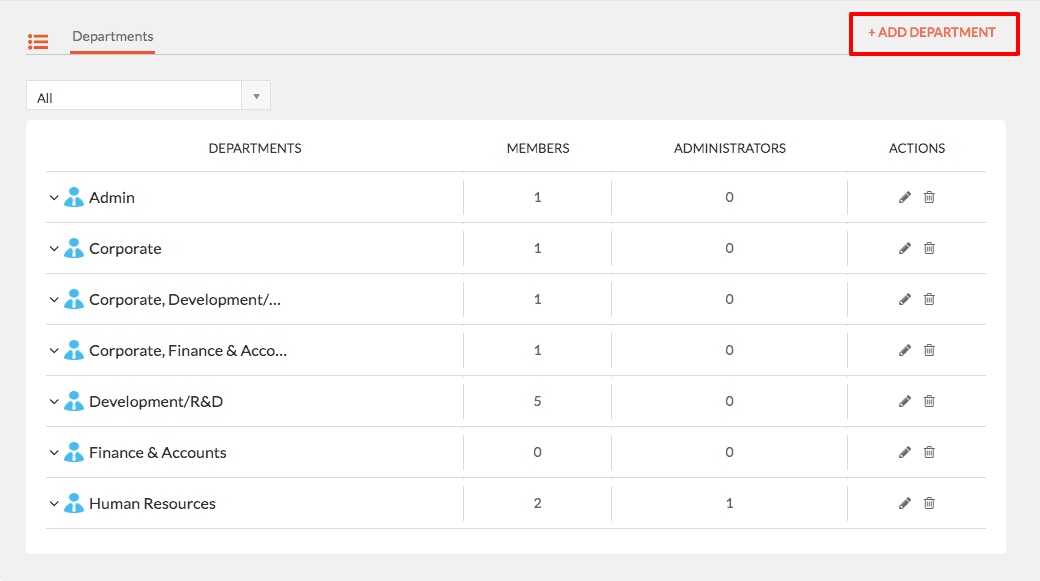1040x581 pixels.
Task: Click the Departments column header
Action: (255, 149)
